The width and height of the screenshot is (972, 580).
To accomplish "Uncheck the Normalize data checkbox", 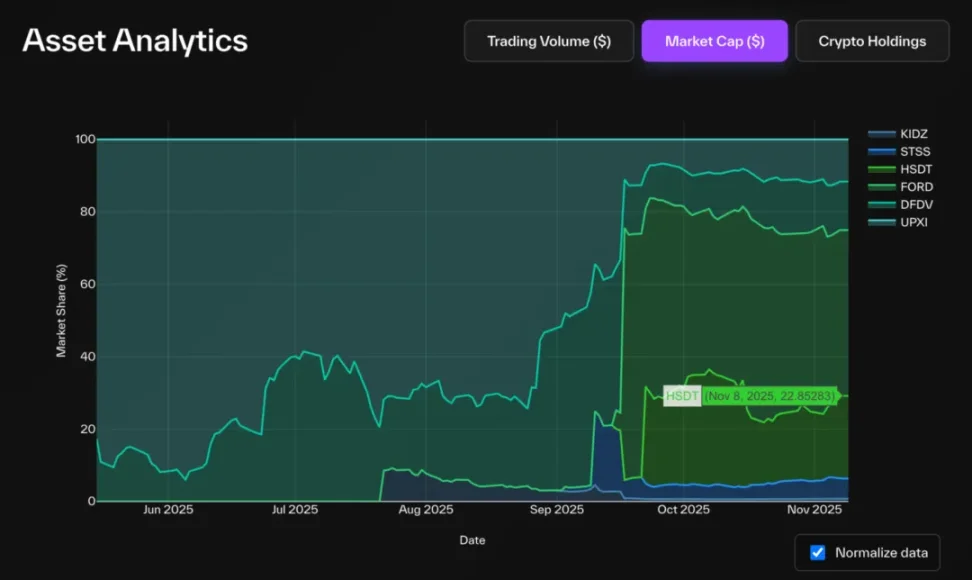I will coord(818,552).
